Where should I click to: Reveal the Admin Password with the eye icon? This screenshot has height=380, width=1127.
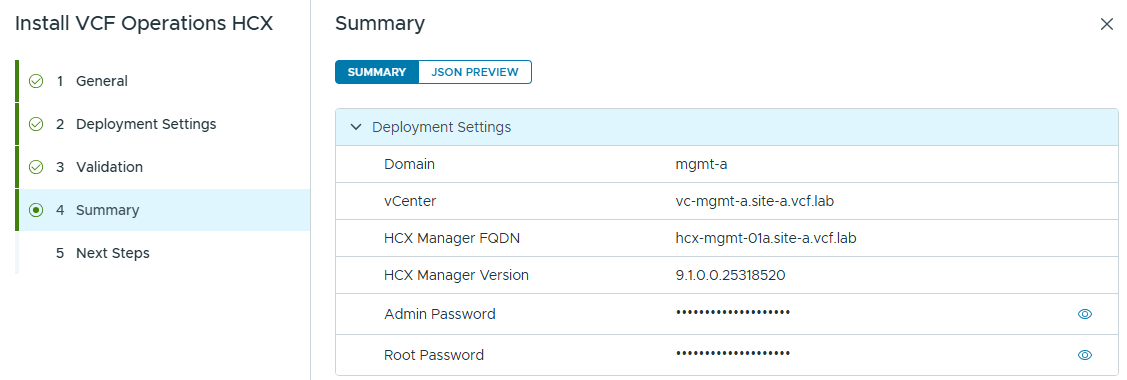click(1085, 314)
